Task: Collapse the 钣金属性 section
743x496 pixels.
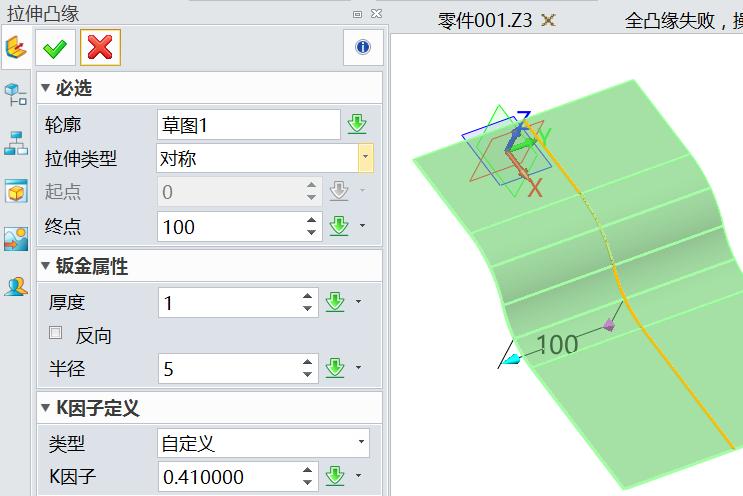Action: click(x=45, y=265)
